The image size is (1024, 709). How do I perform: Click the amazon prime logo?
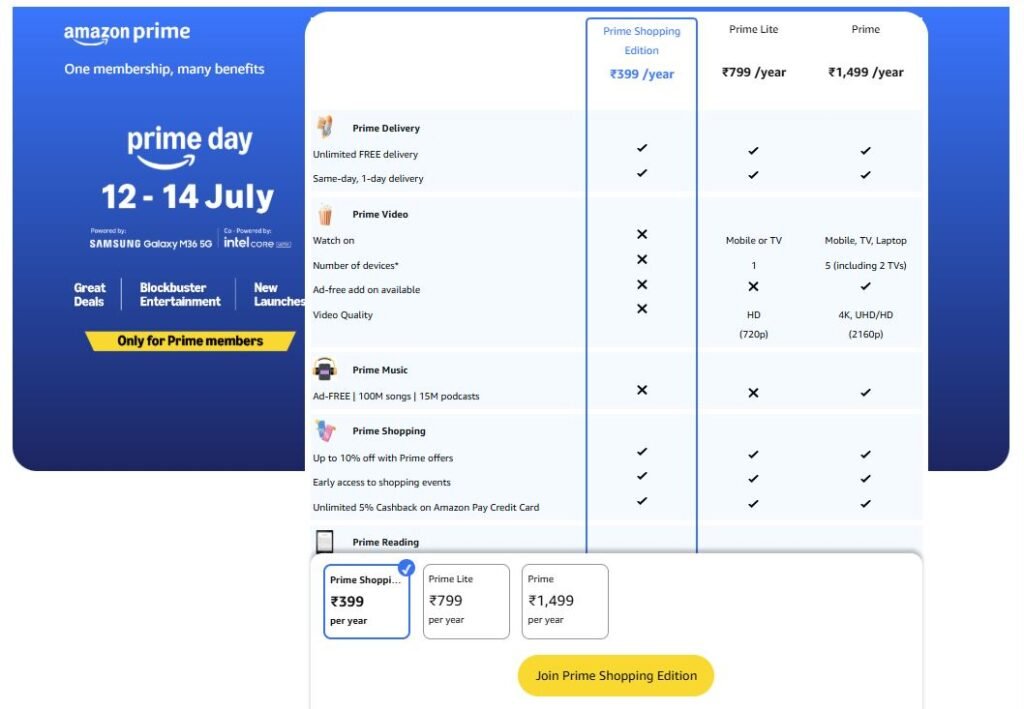coord(127,34)
